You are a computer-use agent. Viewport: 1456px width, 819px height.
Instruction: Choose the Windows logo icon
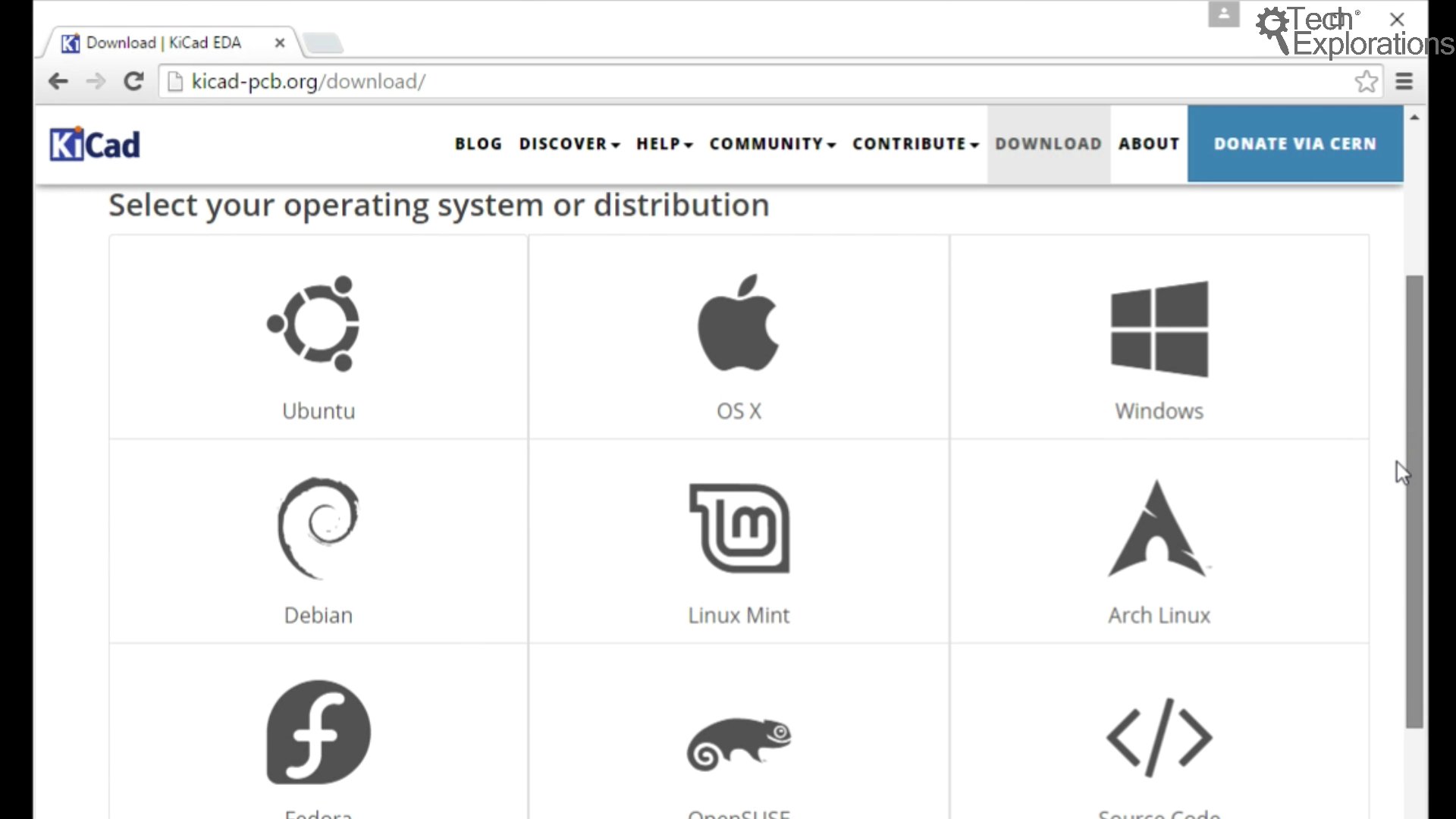click(1159, 329)
